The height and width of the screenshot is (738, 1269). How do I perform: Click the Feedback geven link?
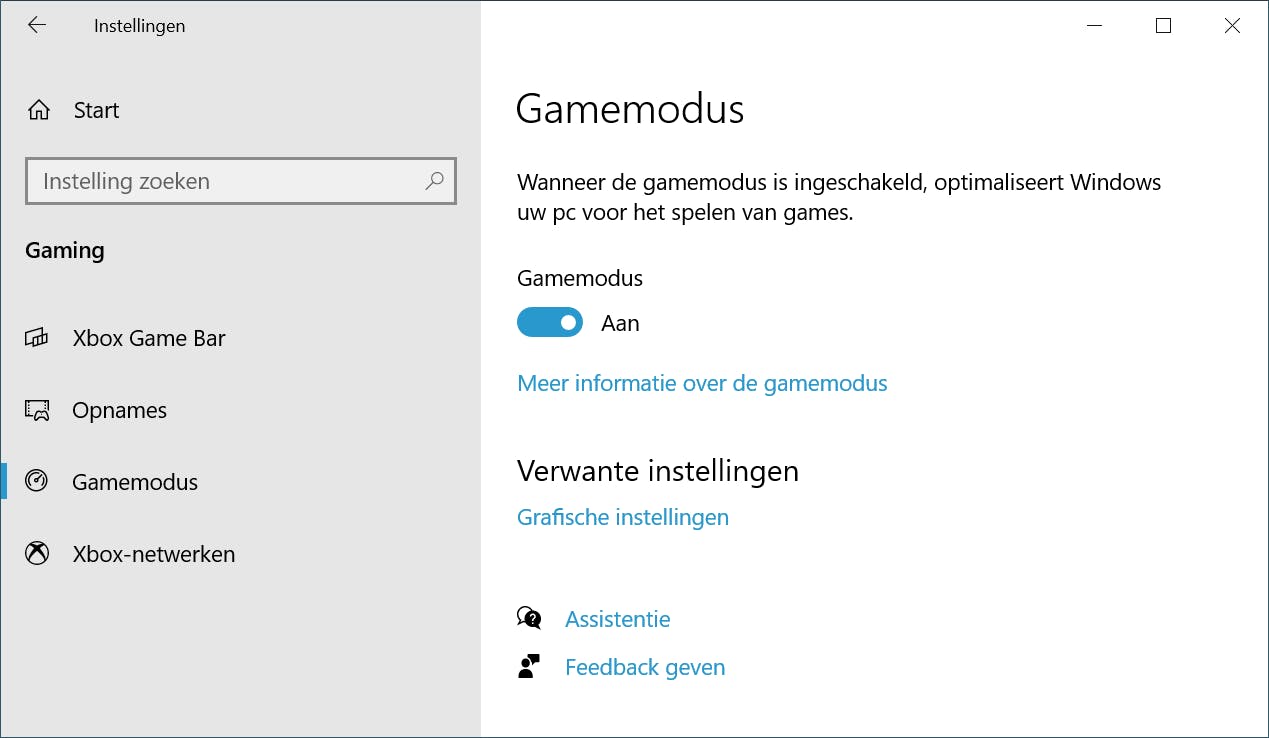click(645, 666)
